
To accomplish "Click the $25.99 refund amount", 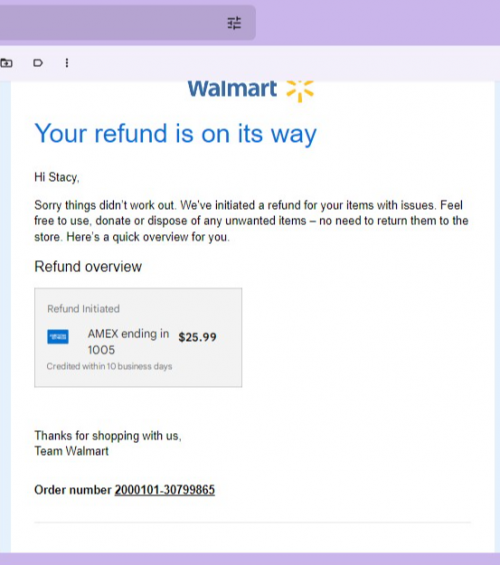I will (x=197, y=337).
